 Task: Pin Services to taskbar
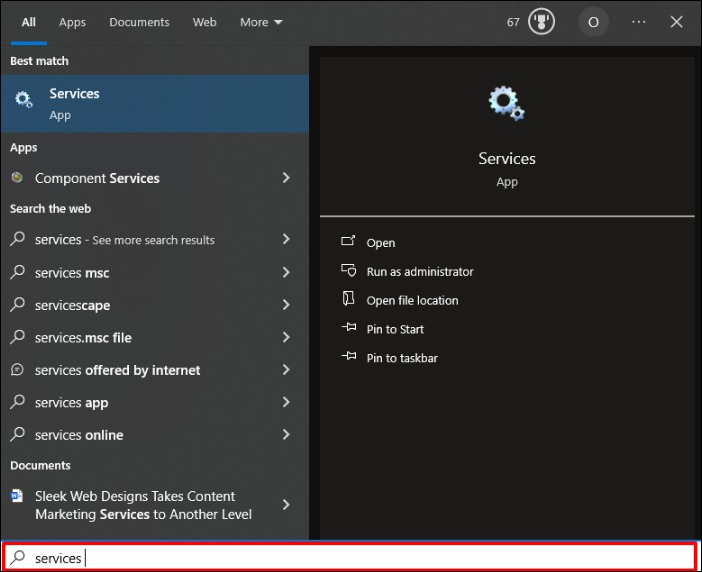pyautogui.click(x=402, y=358)
